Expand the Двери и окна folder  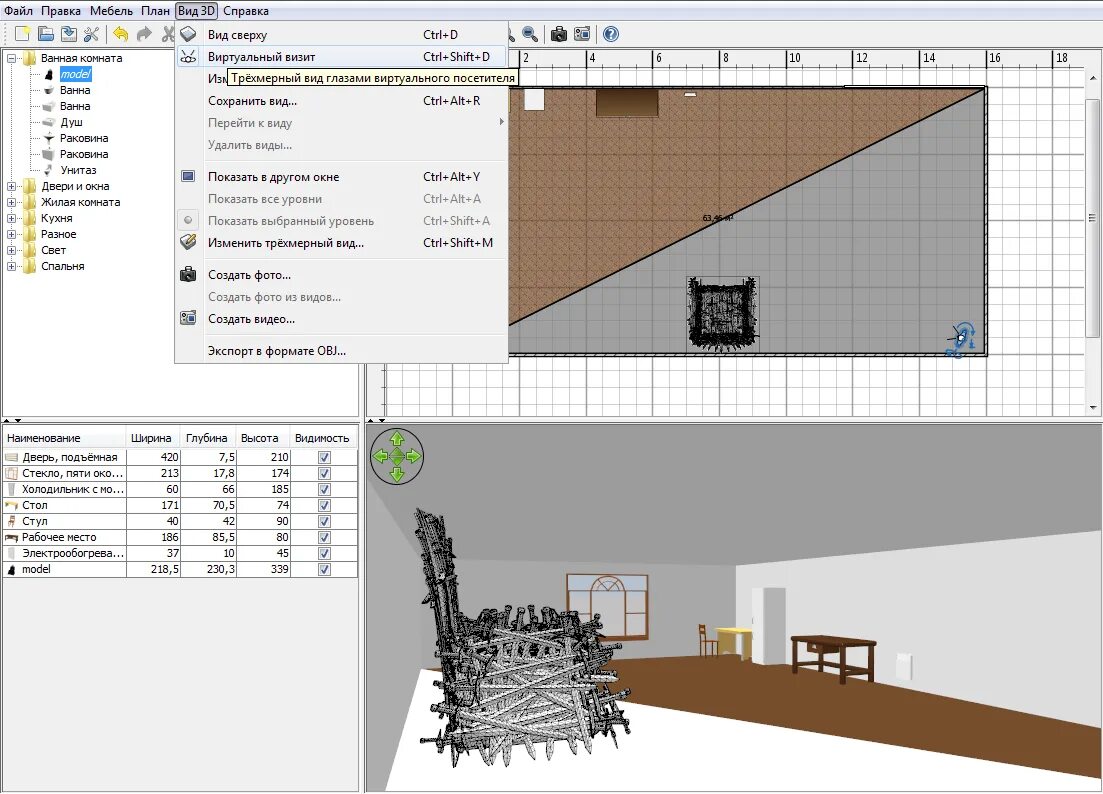coord(11,186)
